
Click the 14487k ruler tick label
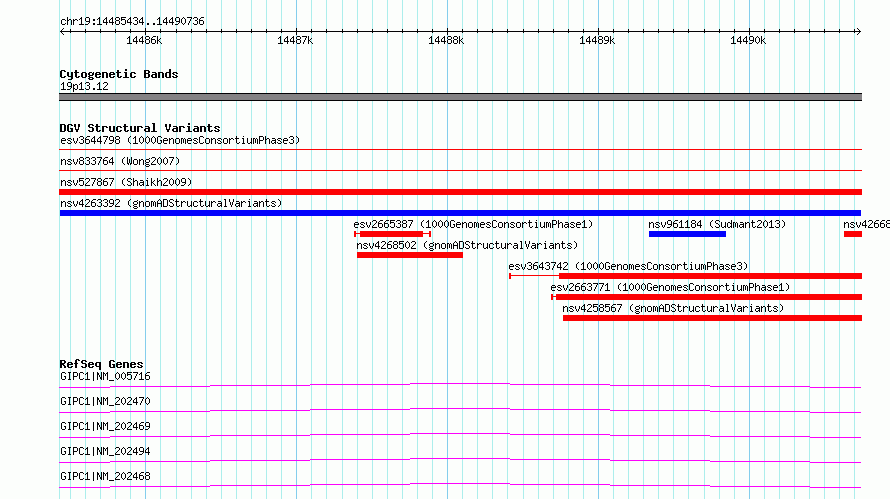295,40
